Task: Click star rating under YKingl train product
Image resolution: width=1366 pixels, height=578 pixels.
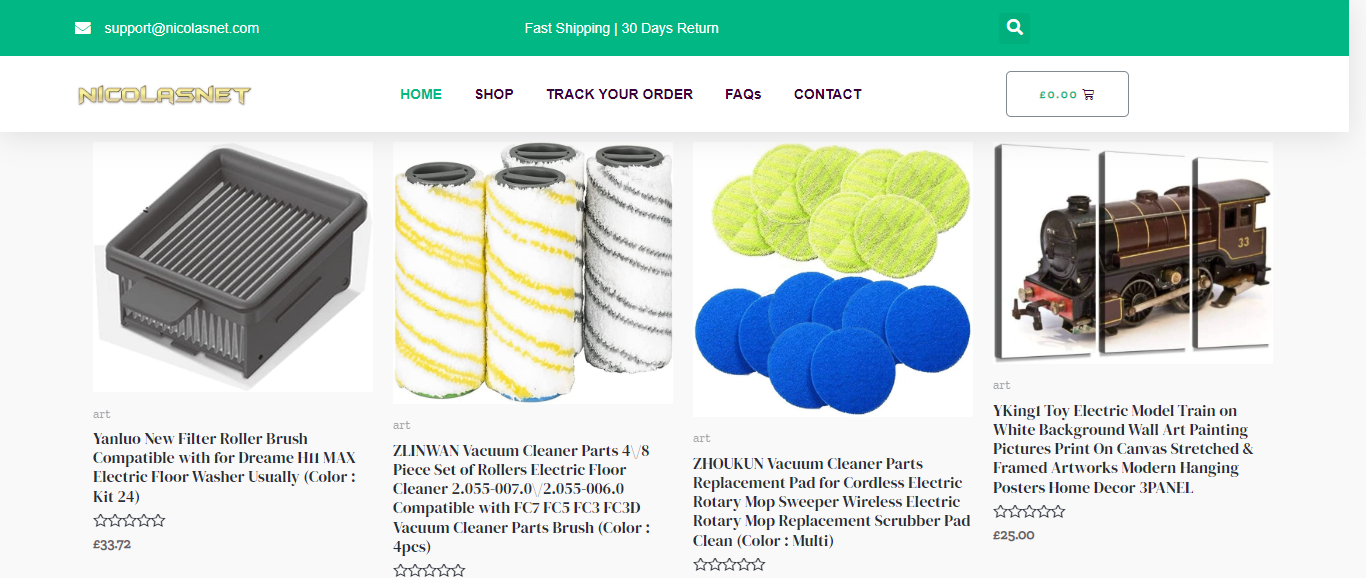Action: point(1029,511)
